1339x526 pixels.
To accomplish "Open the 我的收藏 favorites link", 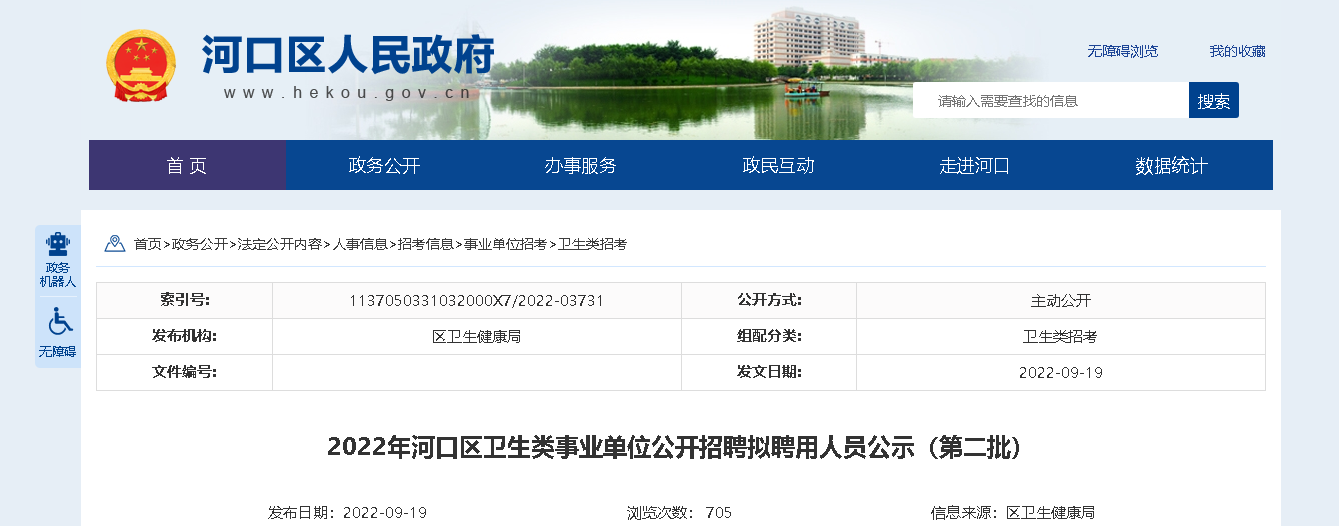I will (1237, 51).
